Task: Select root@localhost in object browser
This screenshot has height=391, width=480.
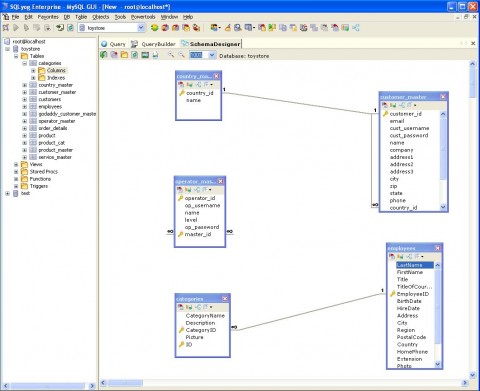Action: (29, 41)
